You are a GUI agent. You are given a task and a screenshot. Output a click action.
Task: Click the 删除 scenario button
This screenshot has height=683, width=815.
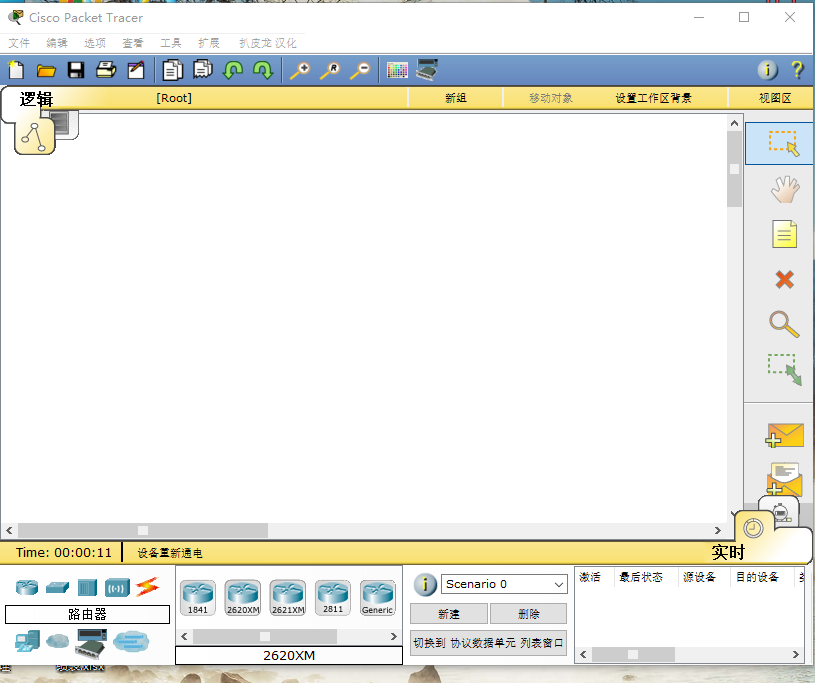click(x=529, y=614)
